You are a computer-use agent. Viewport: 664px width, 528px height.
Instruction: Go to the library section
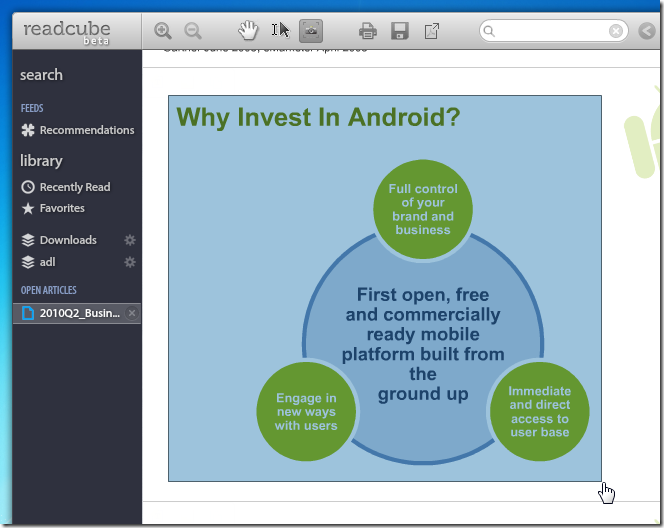pyautogui.click(x=41, y=161)
